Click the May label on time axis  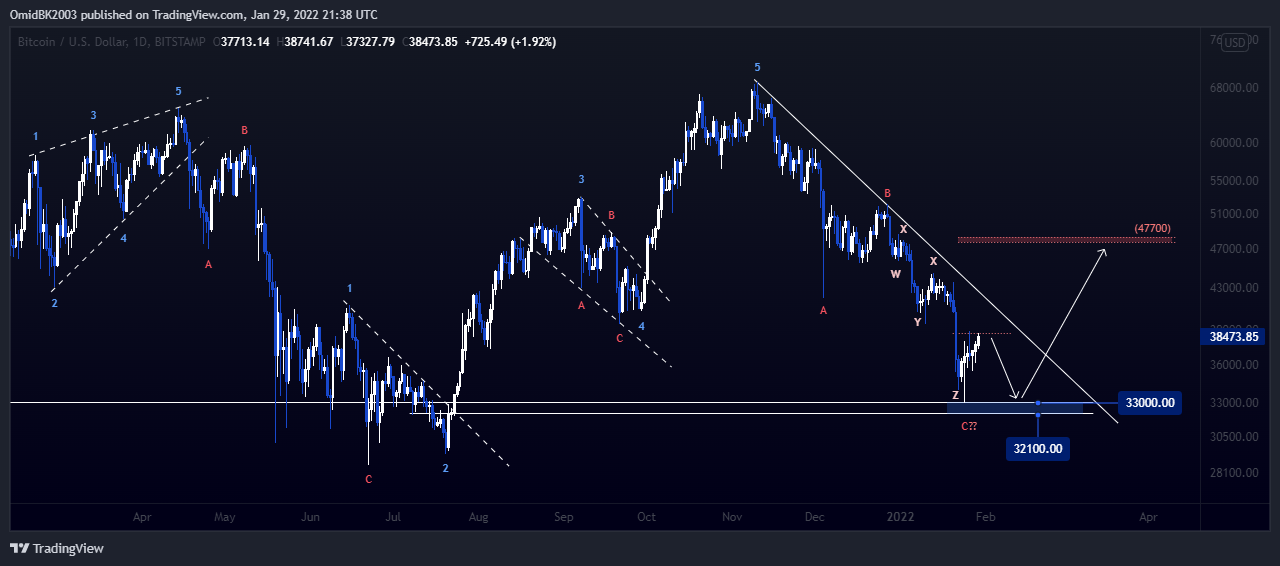coord(225,518)
